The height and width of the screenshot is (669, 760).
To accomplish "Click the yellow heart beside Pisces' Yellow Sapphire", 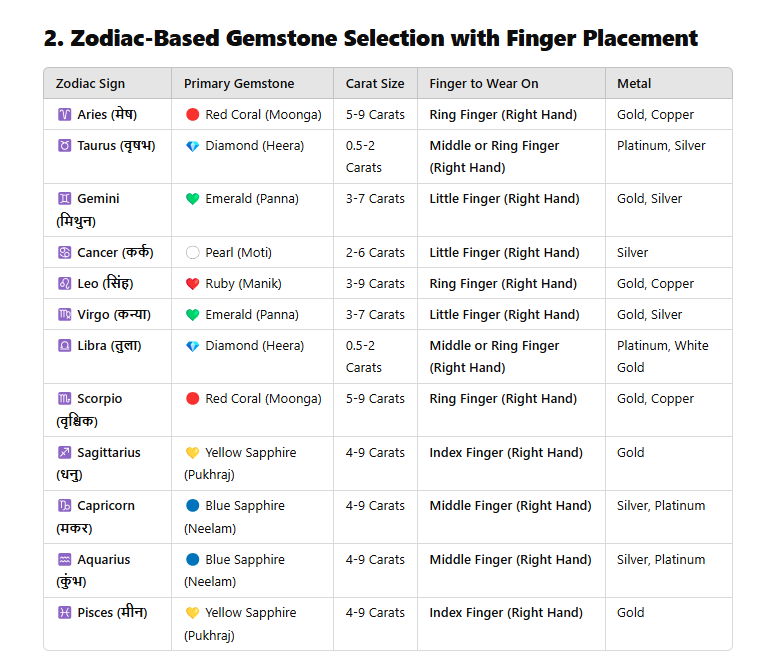I will click(192, 613).
